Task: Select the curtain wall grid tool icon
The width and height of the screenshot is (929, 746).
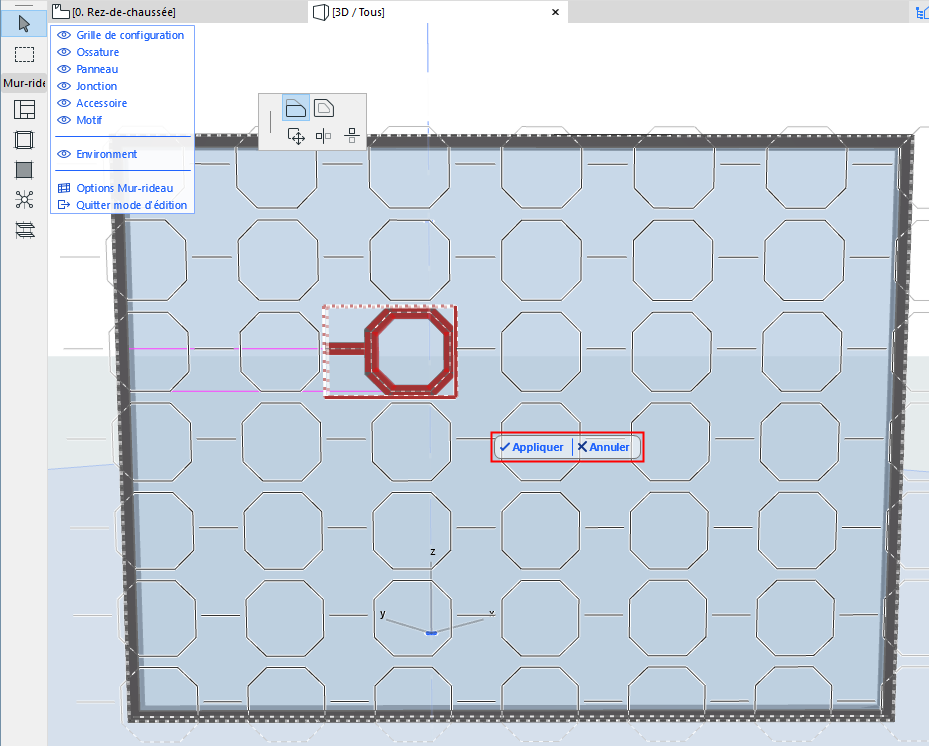Action: 24,110
